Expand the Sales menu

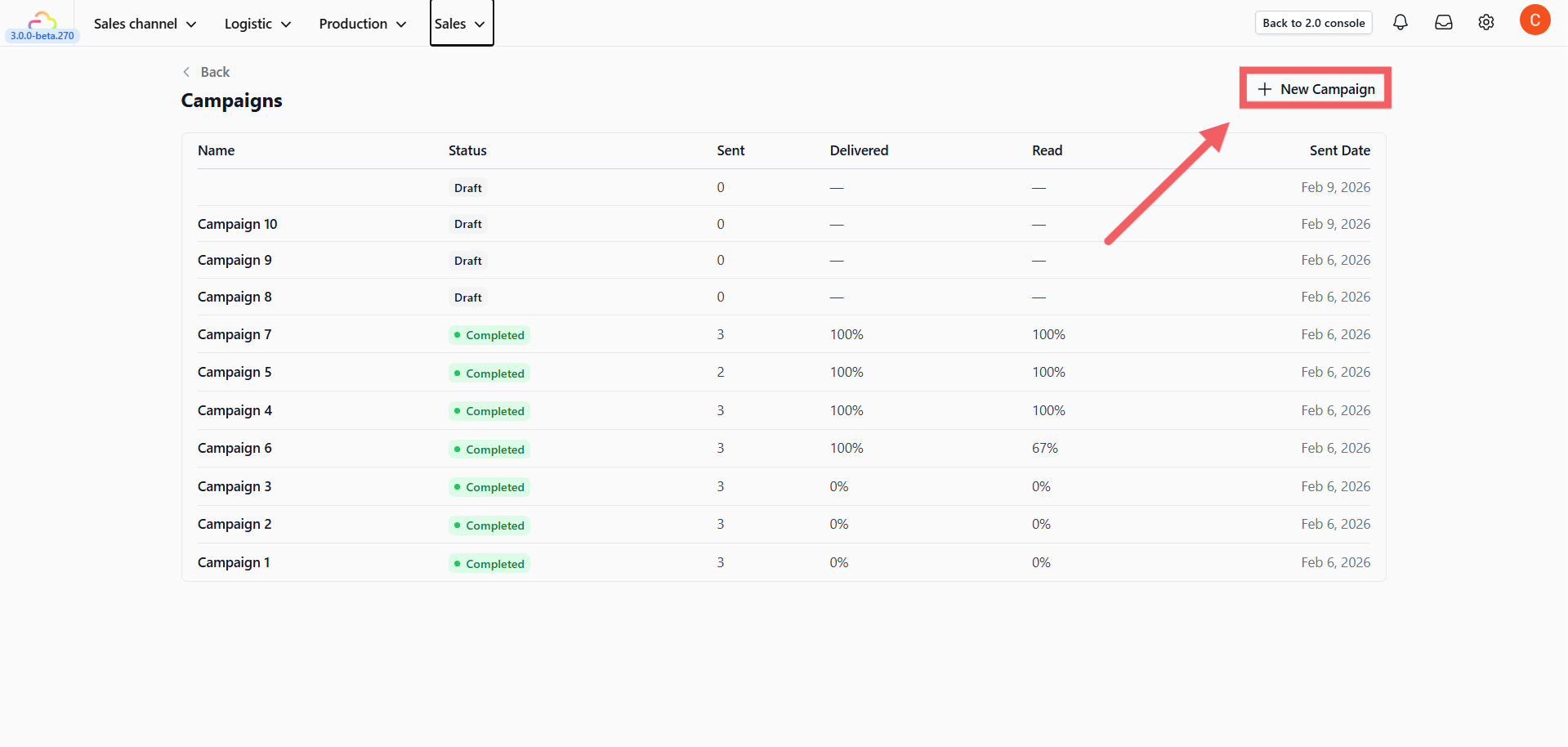(x=462, y=24)
